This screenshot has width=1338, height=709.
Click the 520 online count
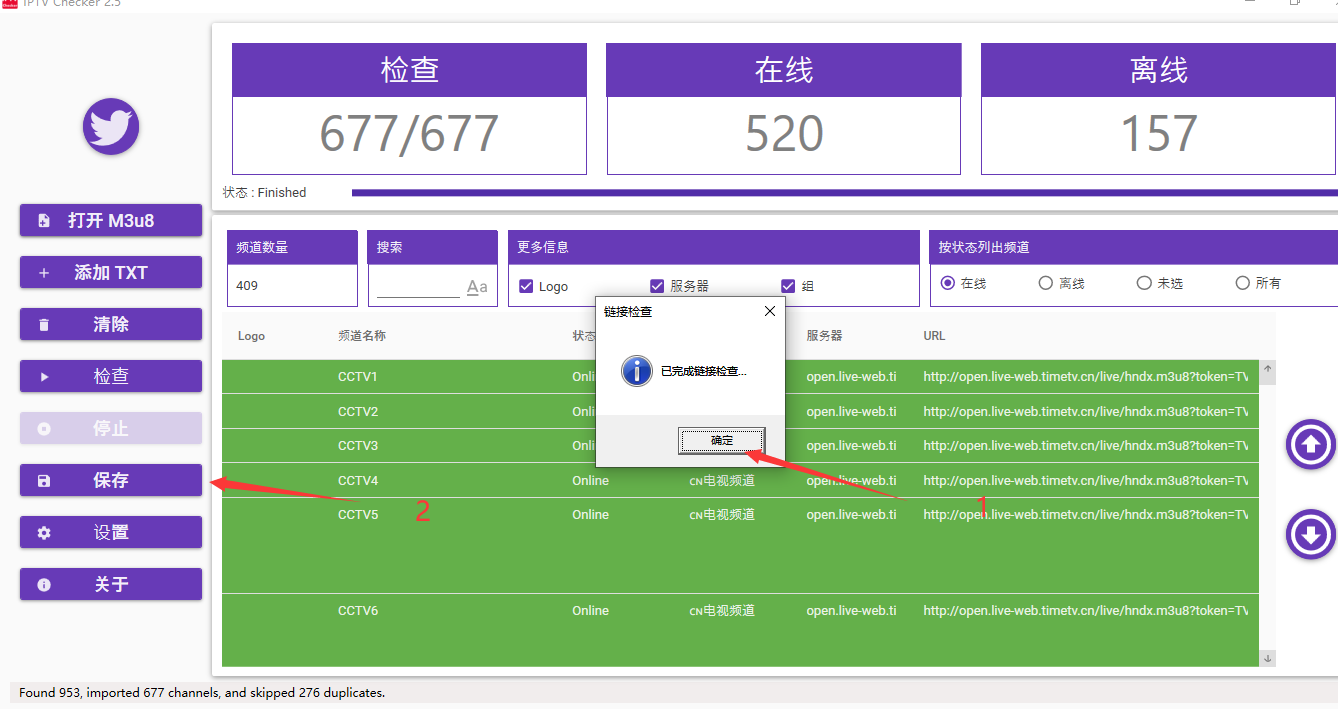coord(784,134)
